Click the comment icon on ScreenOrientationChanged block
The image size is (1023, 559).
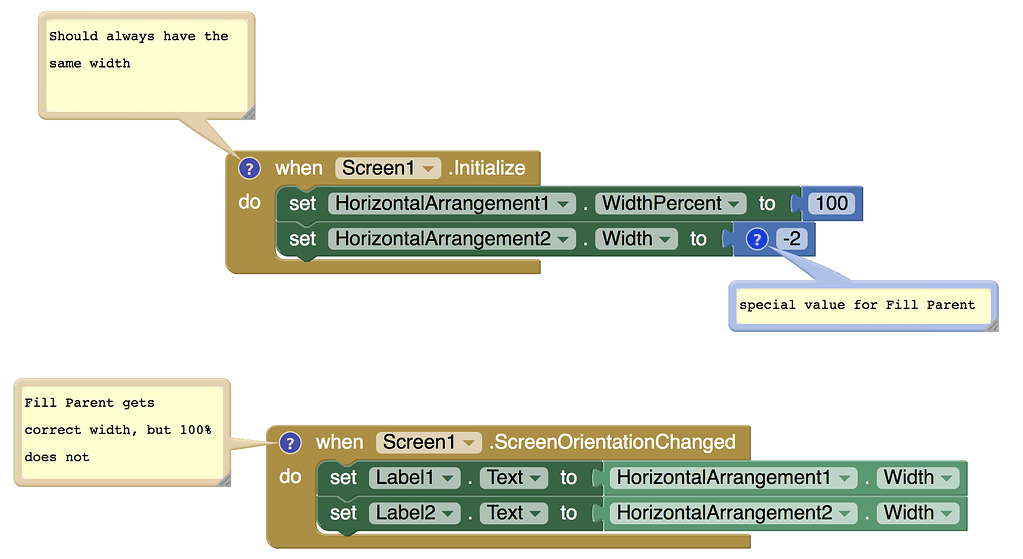point(290,442)
